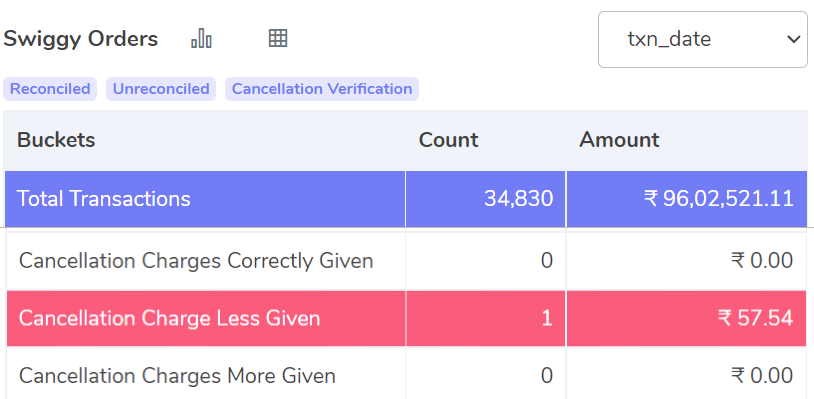The image size is (814, 399).
Task: Click the 34,830 total count cell
Action: 485,199
